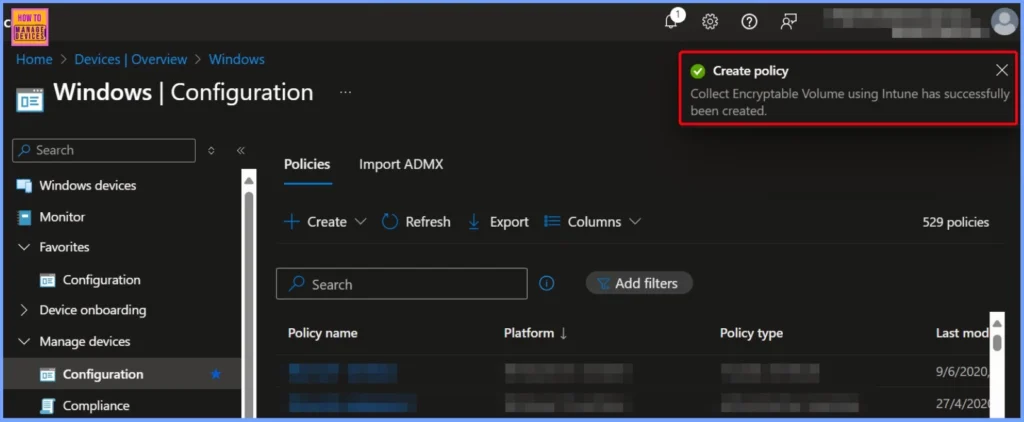Open Compliance in sidebar
The image size is (1024, 422).
point(96,406)
